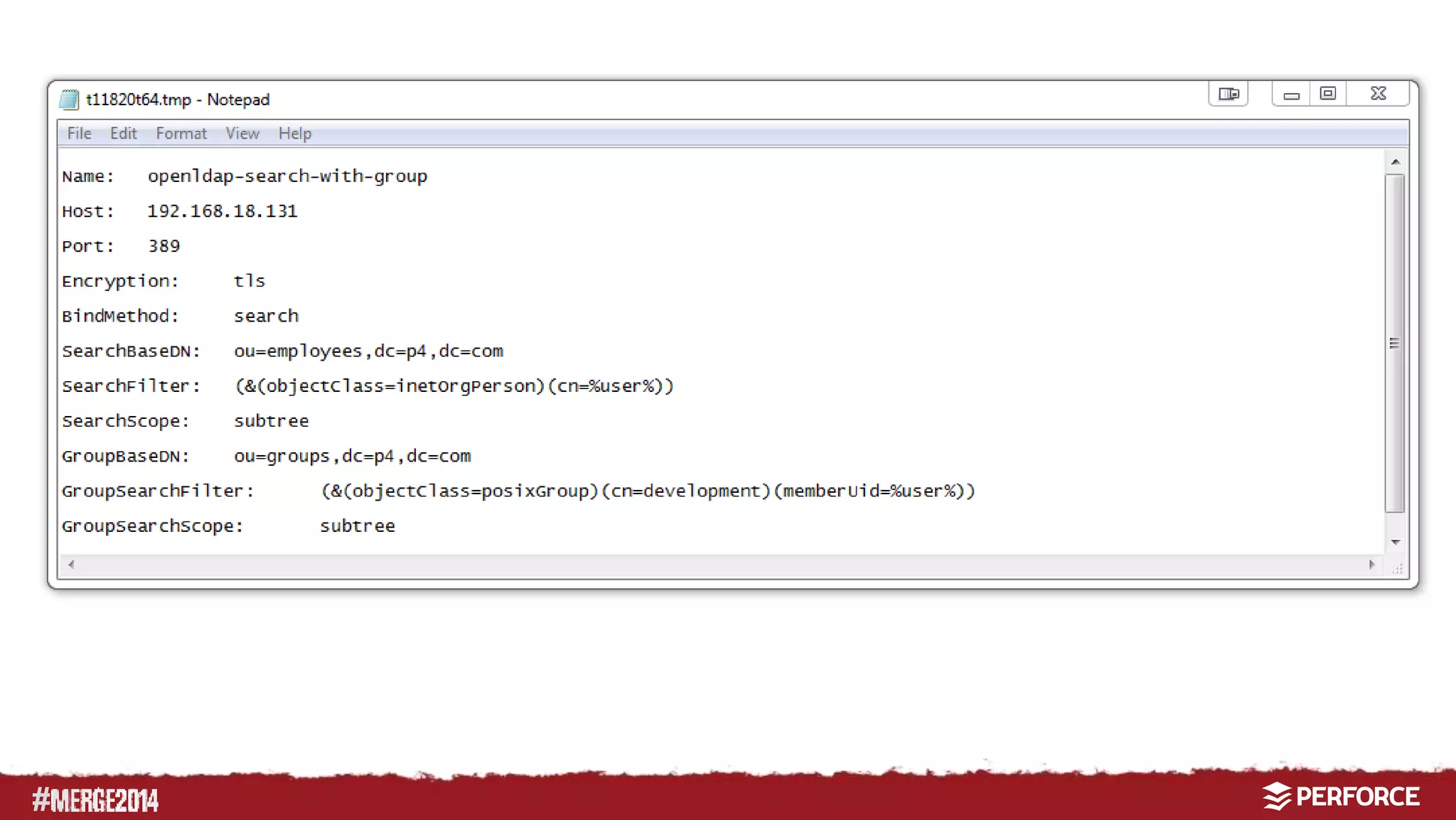Place cursor in the 192.168.18.131 host value

(x=222, y=211)
